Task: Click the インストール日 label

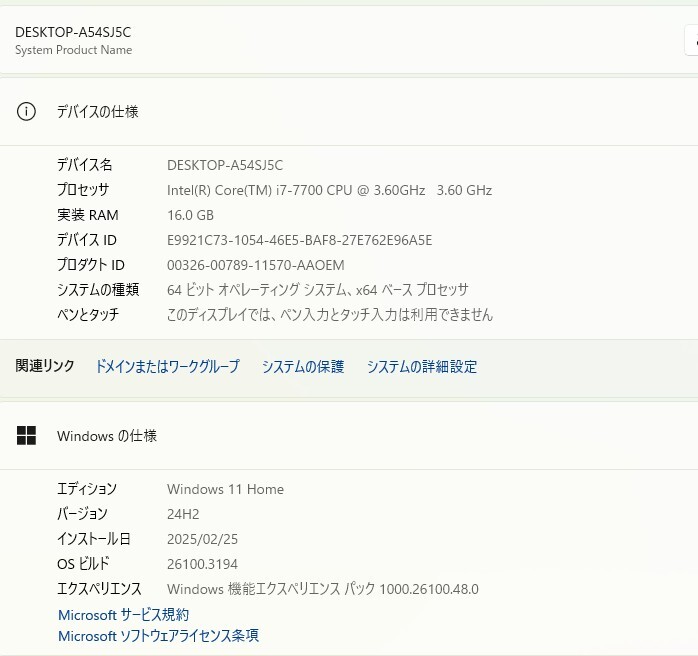Action: pyautogui.click(x=93, y=539)
